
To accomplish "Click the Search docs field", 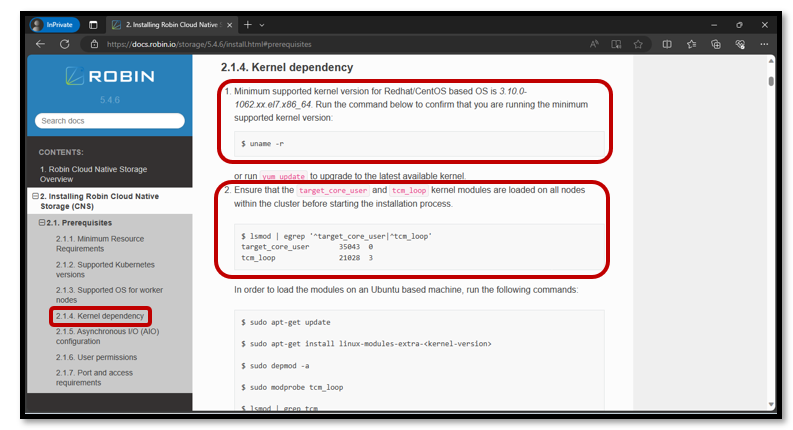I will tap(110, 121).
